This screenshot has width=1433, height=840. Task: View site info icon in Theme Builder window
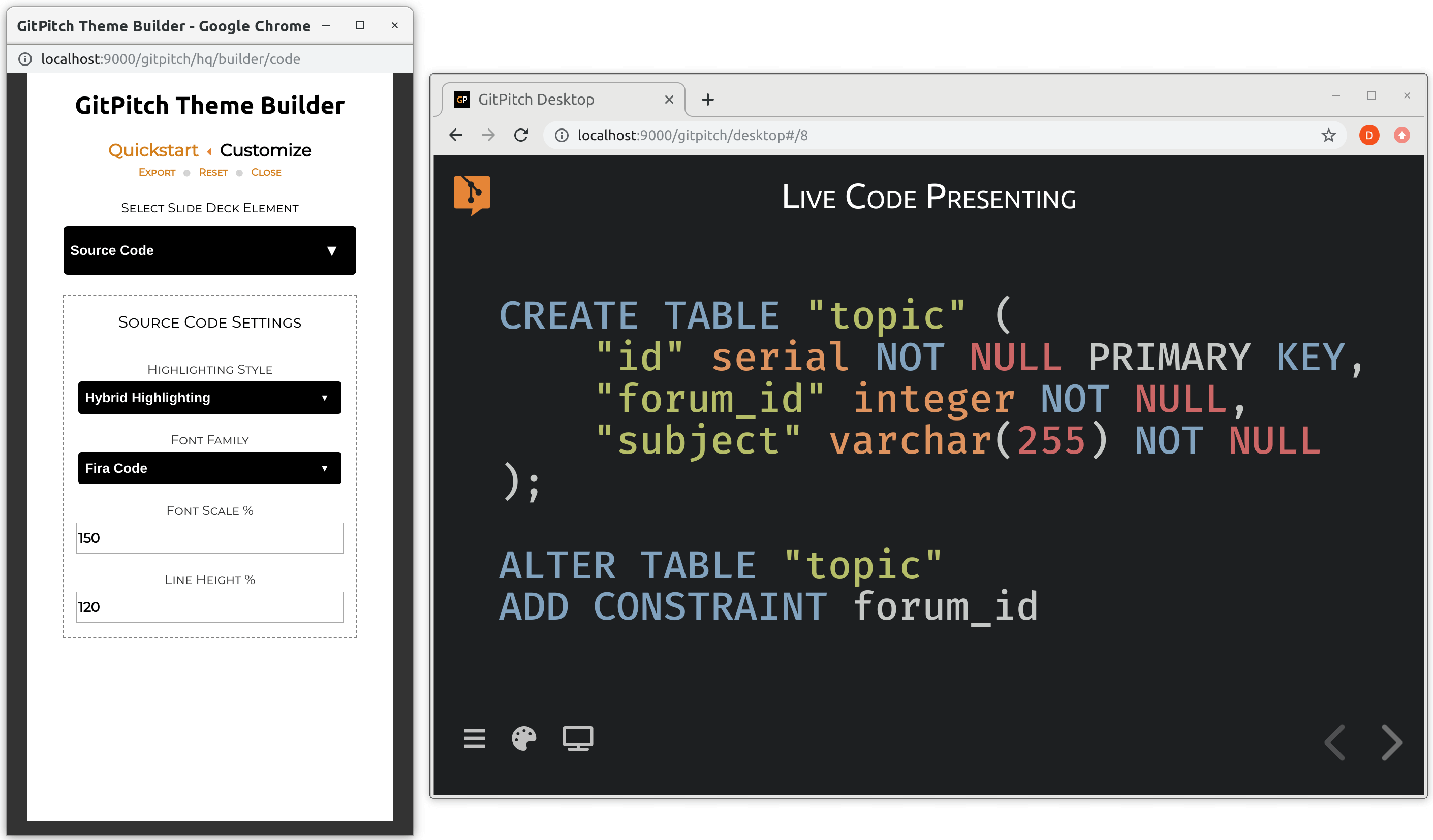(x=25, y=59)
